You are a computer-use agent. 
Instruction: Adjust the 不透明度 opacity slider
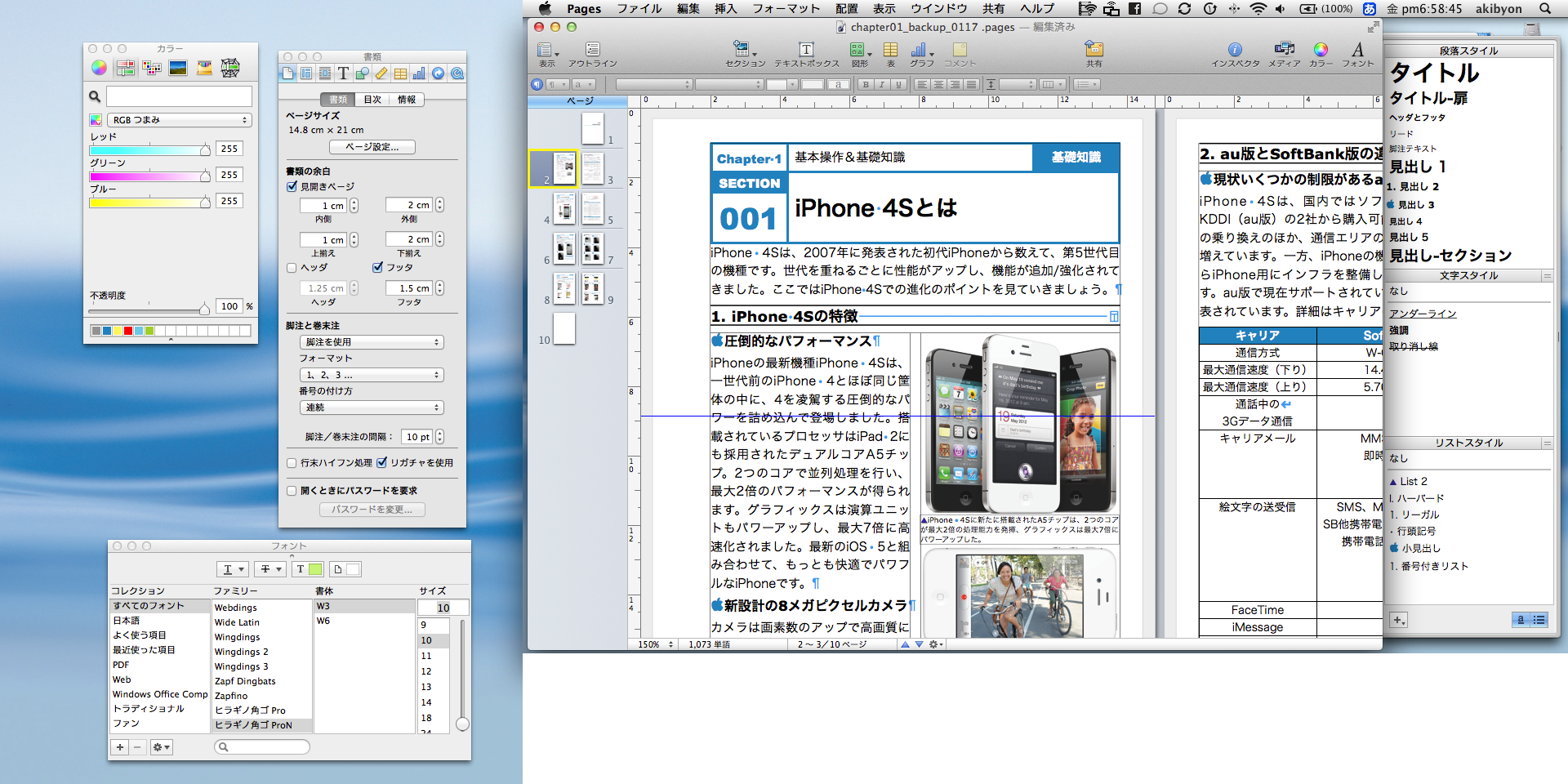tap(149, 310)
